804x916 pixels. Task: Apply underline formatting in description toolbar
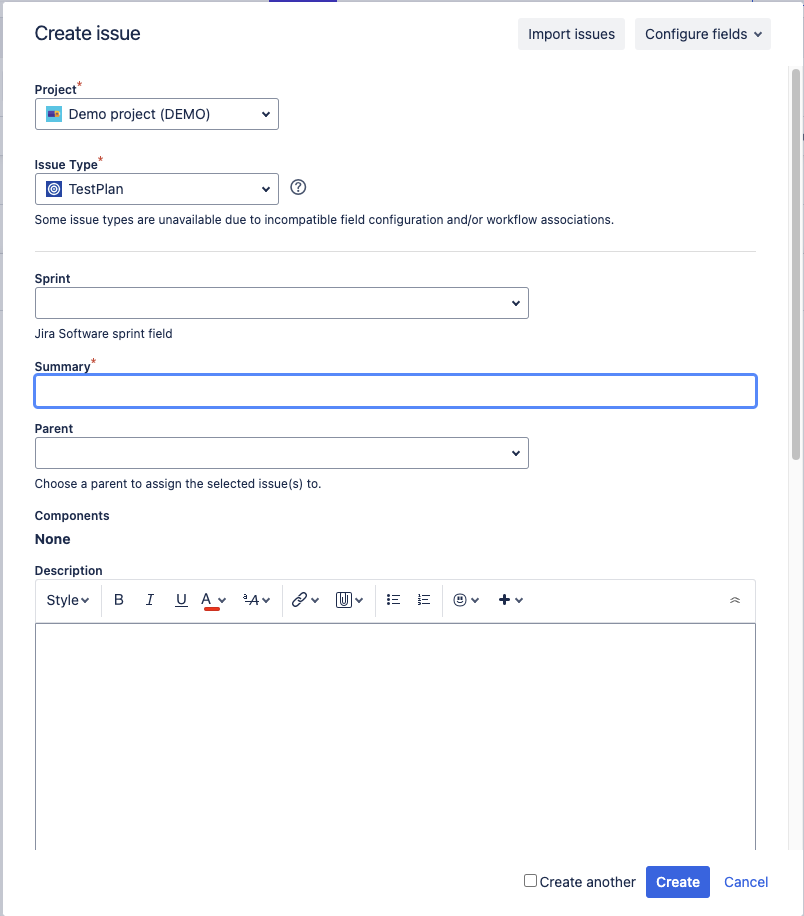(x=181, y=600)
